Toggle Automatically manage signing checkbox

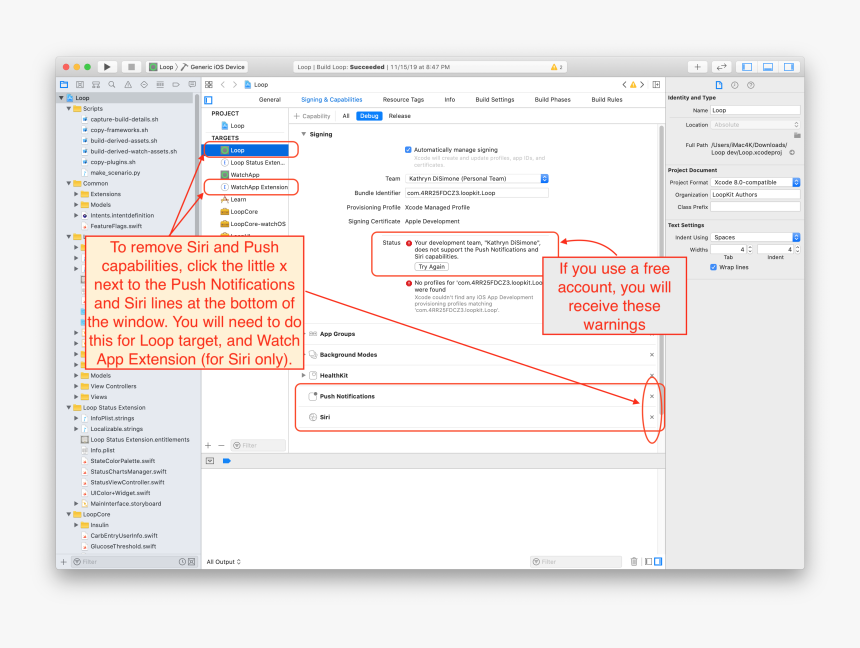click(408, 149)
